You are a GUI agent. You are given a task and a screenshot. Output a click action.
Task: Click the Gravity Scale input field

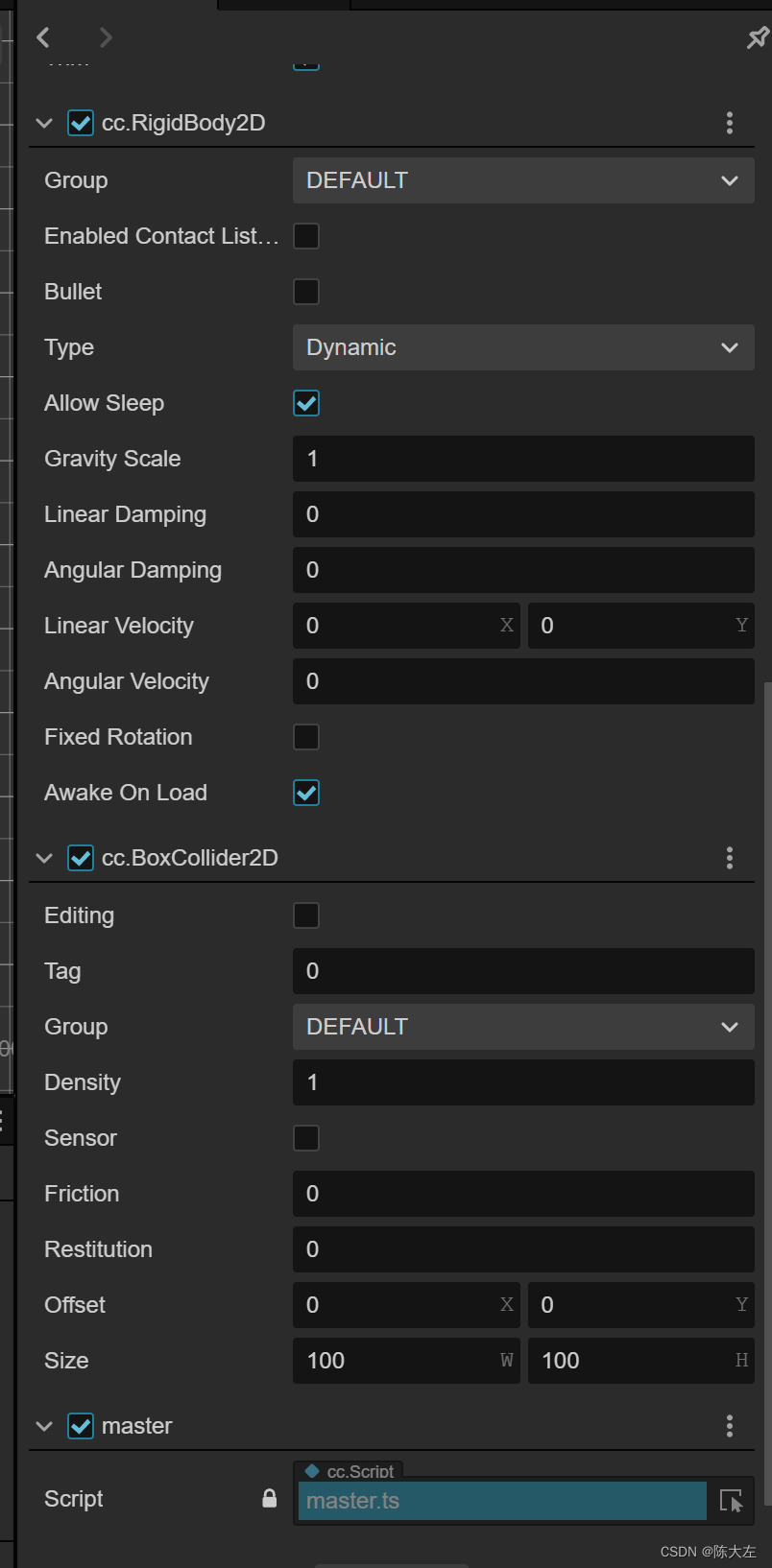click(x=523, y=459)
